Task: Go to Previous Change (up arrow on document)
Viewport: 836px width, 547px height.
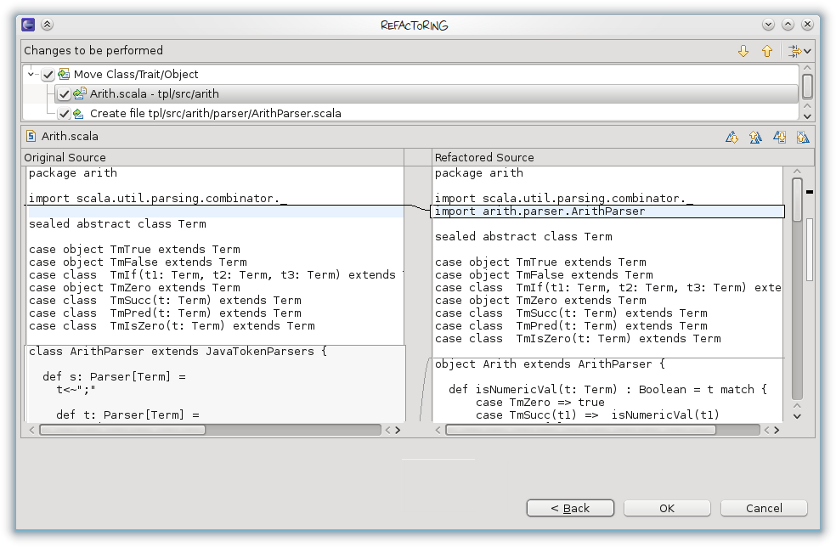Action: 803,138
